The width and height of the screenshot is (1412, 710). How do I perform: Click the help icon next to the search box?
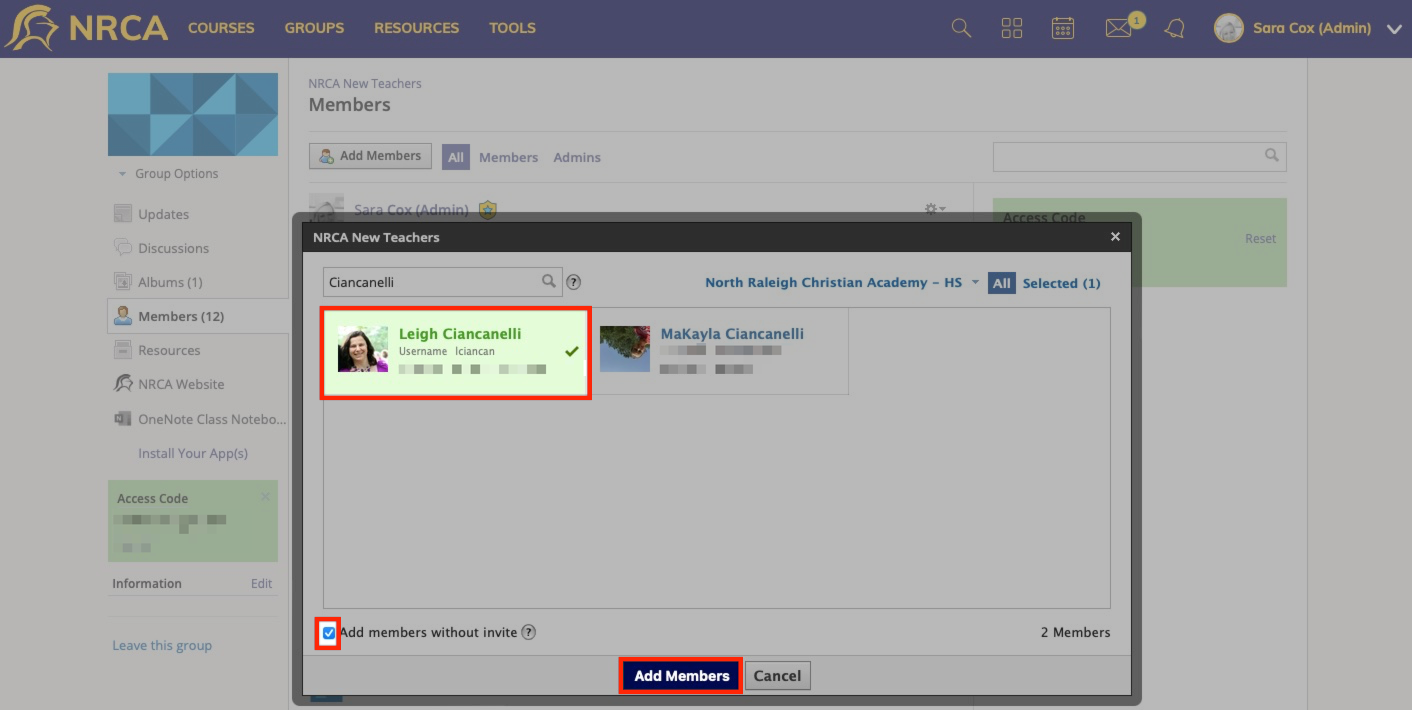pos(574,282)
